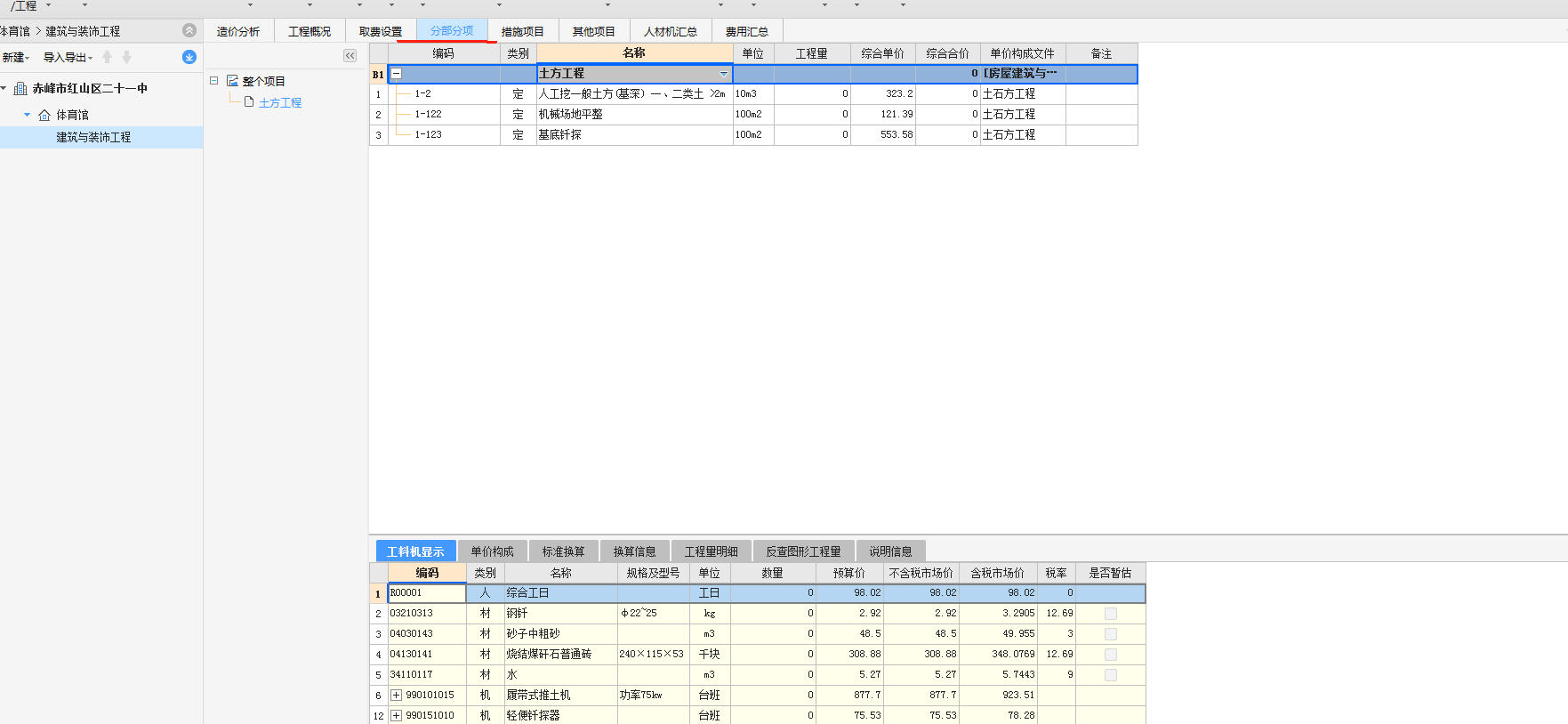Click the R00001 code input cell

tap(427, 593)
